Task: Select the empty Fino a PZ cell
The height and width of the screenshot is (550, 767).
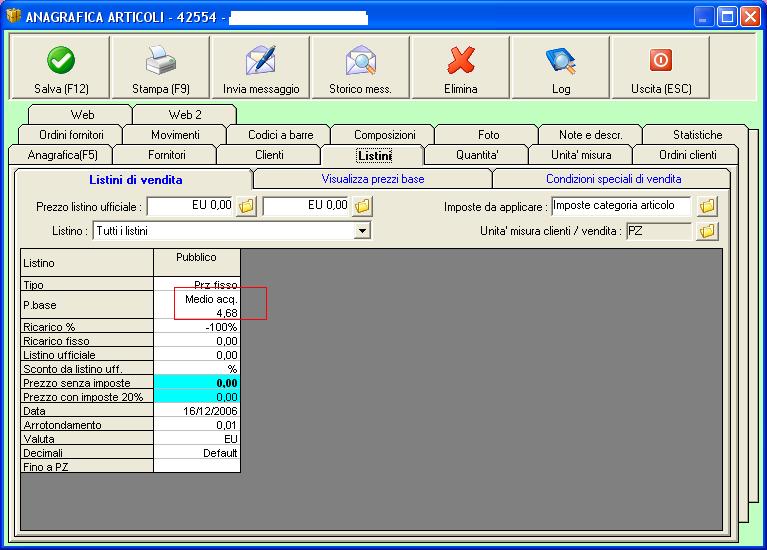Action: point(197,466)
